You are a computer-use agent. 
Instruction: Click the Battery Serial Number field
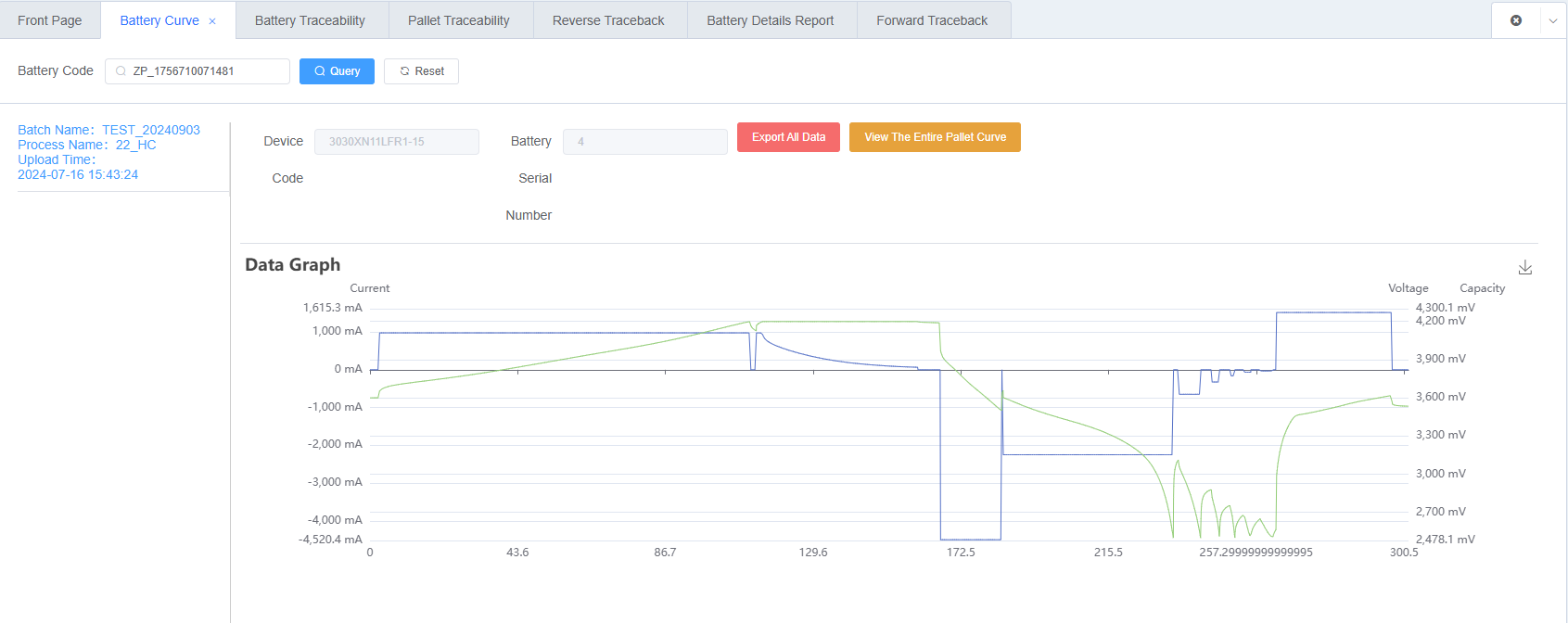coord(645,142)
